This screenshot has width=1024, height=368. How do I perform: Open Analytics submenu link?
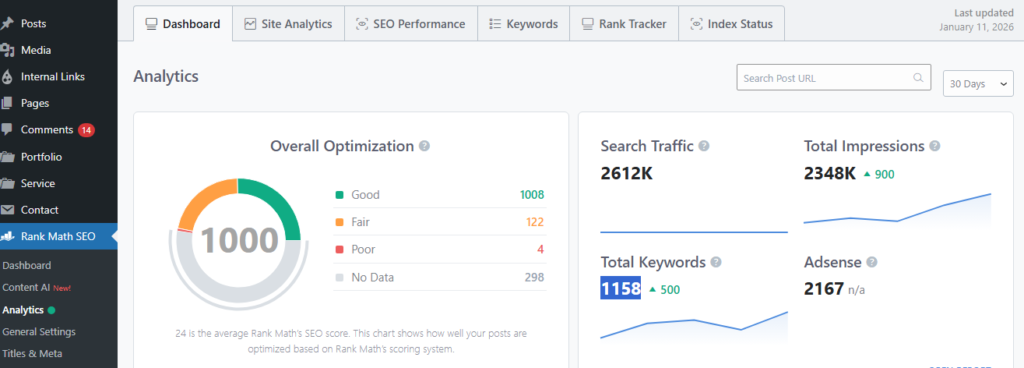23,310
